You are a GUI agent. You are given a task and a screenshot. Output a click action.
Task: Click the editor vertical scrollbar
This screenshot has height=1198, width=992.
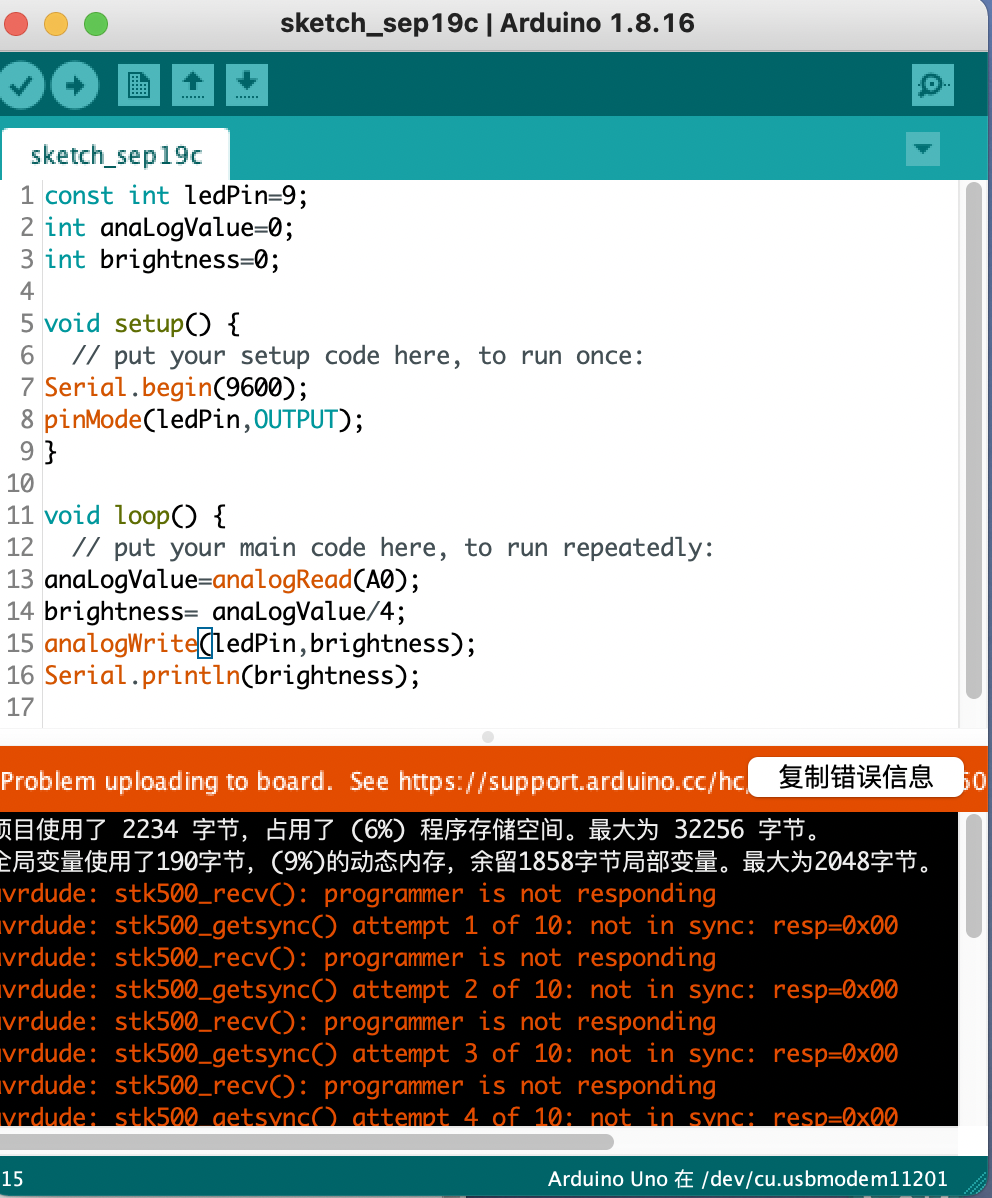pos(974,441)
